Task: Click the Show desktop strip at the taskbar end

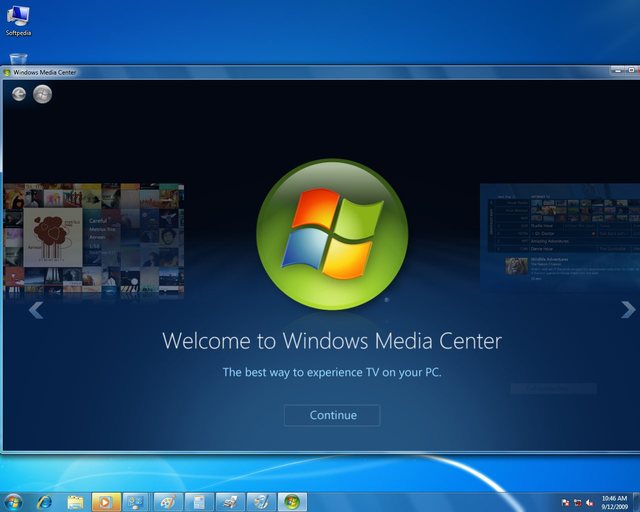Action: (x=636, y=502)
